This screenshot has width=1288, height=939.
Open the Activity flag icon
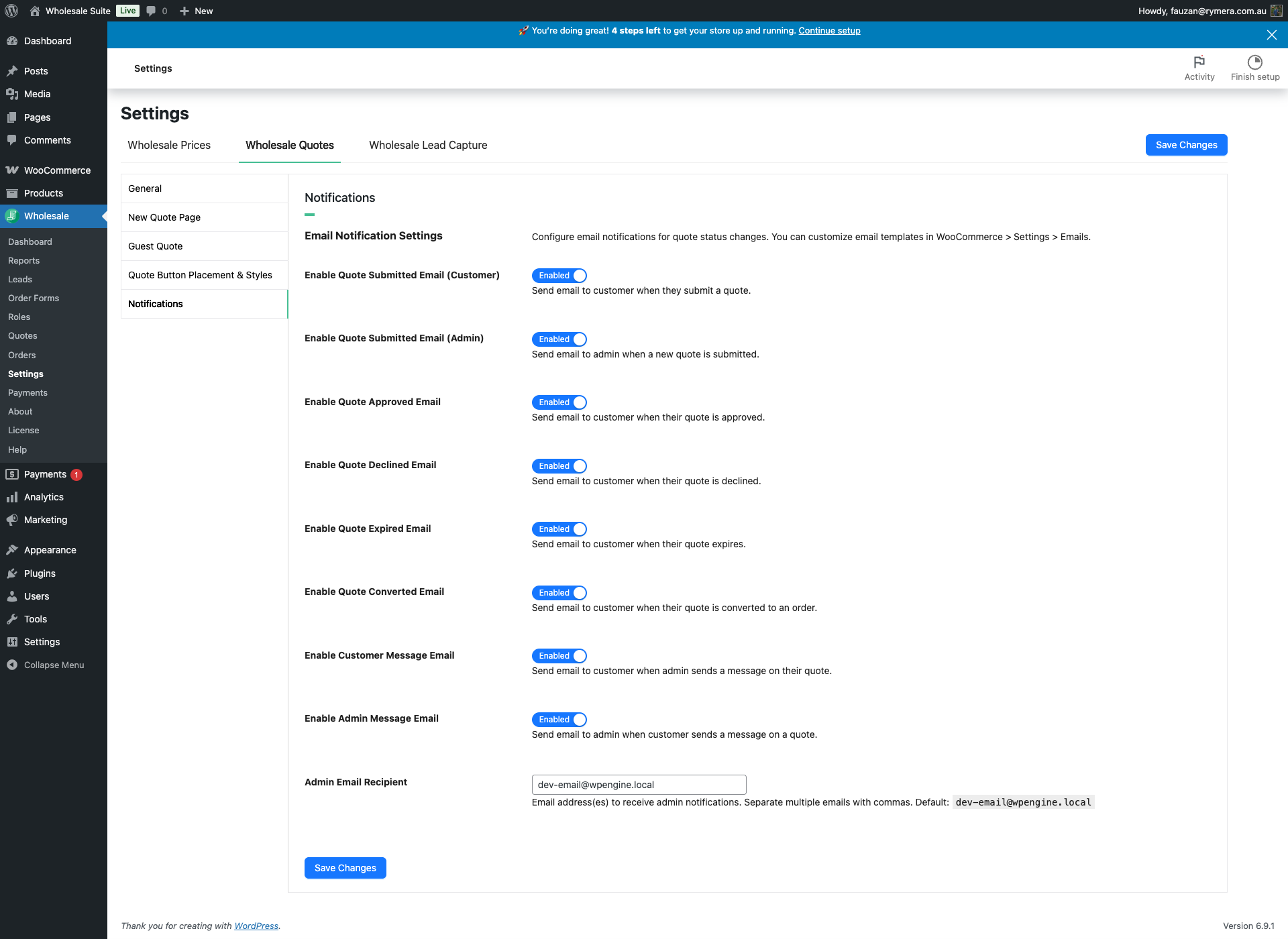(1199, 62)
